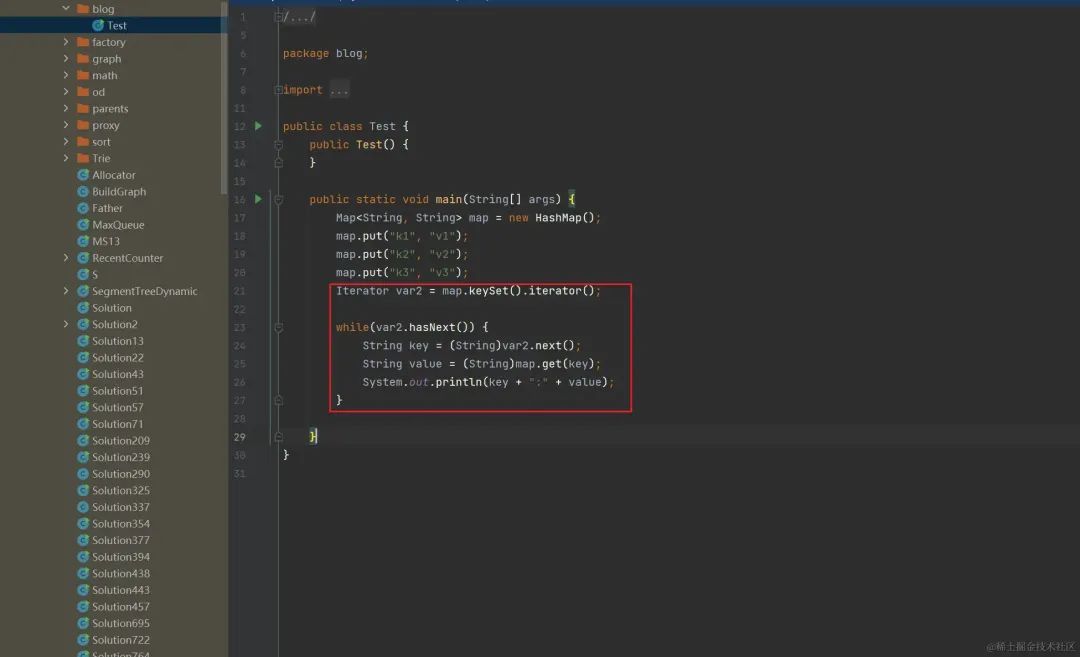This screenshot has height=657, width=1080.
Task: Collapse the blog folder
Action: 66,9
